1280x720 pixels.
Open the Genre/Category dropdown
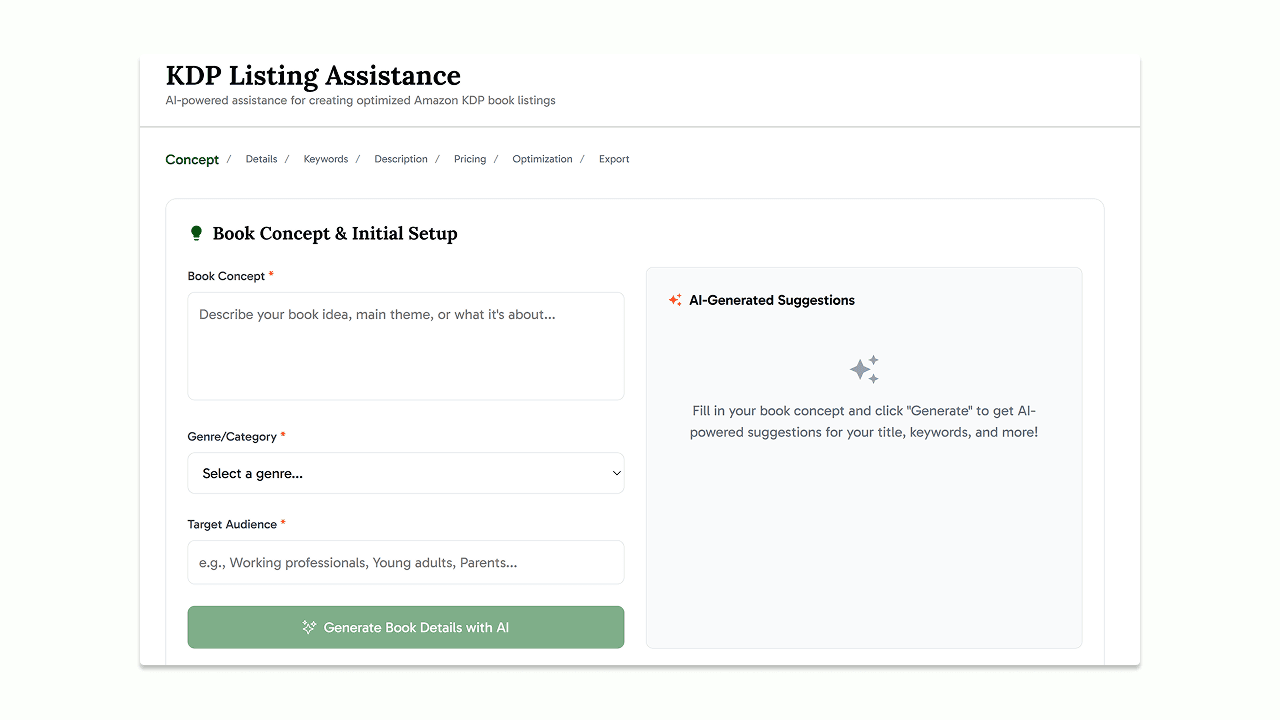tap(405, 473)
